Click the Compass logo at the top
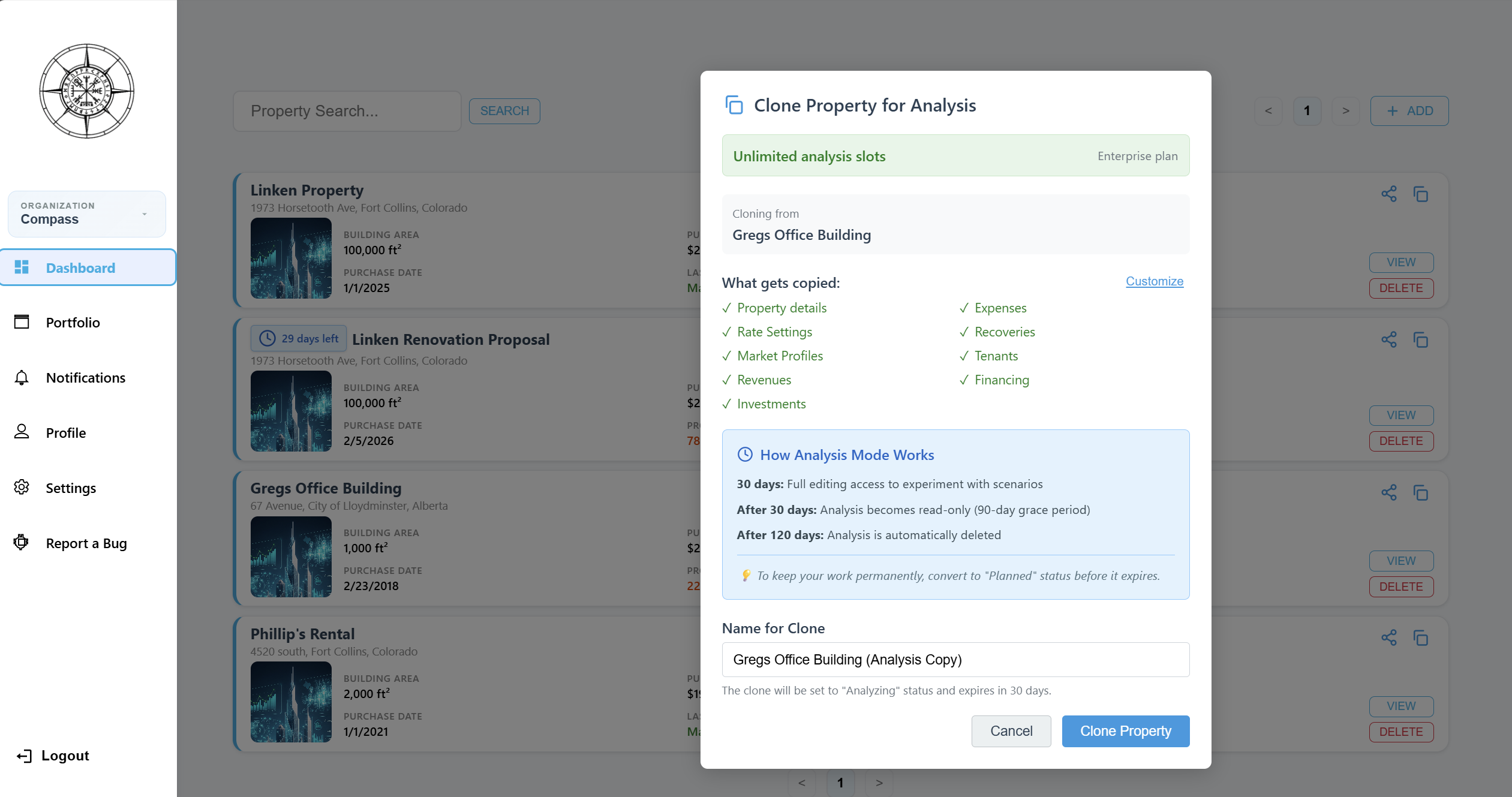 pos(86,91)
